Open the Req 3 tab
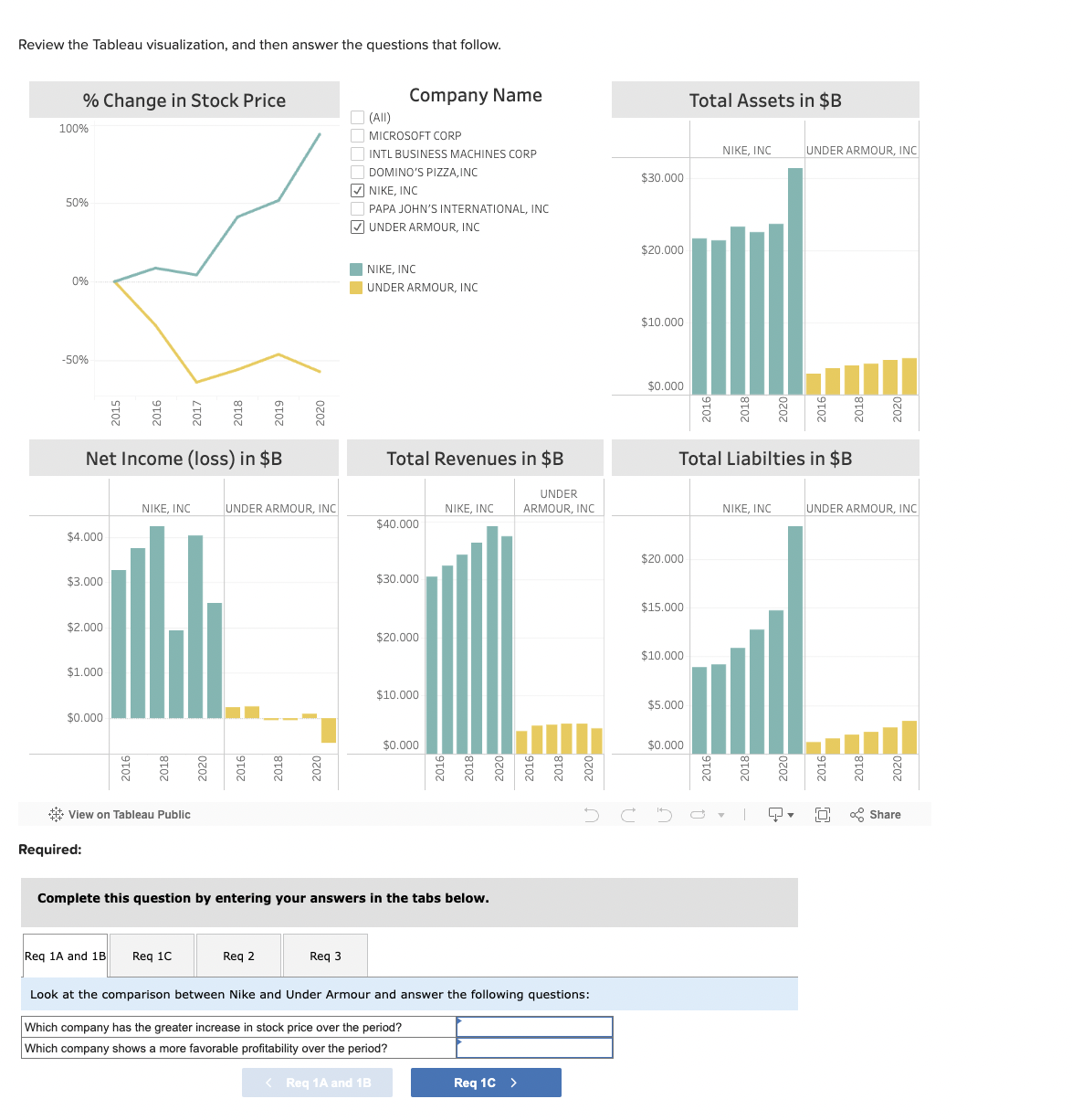The width and height of the screenshot is (1072, 1120). click(325, 955)
